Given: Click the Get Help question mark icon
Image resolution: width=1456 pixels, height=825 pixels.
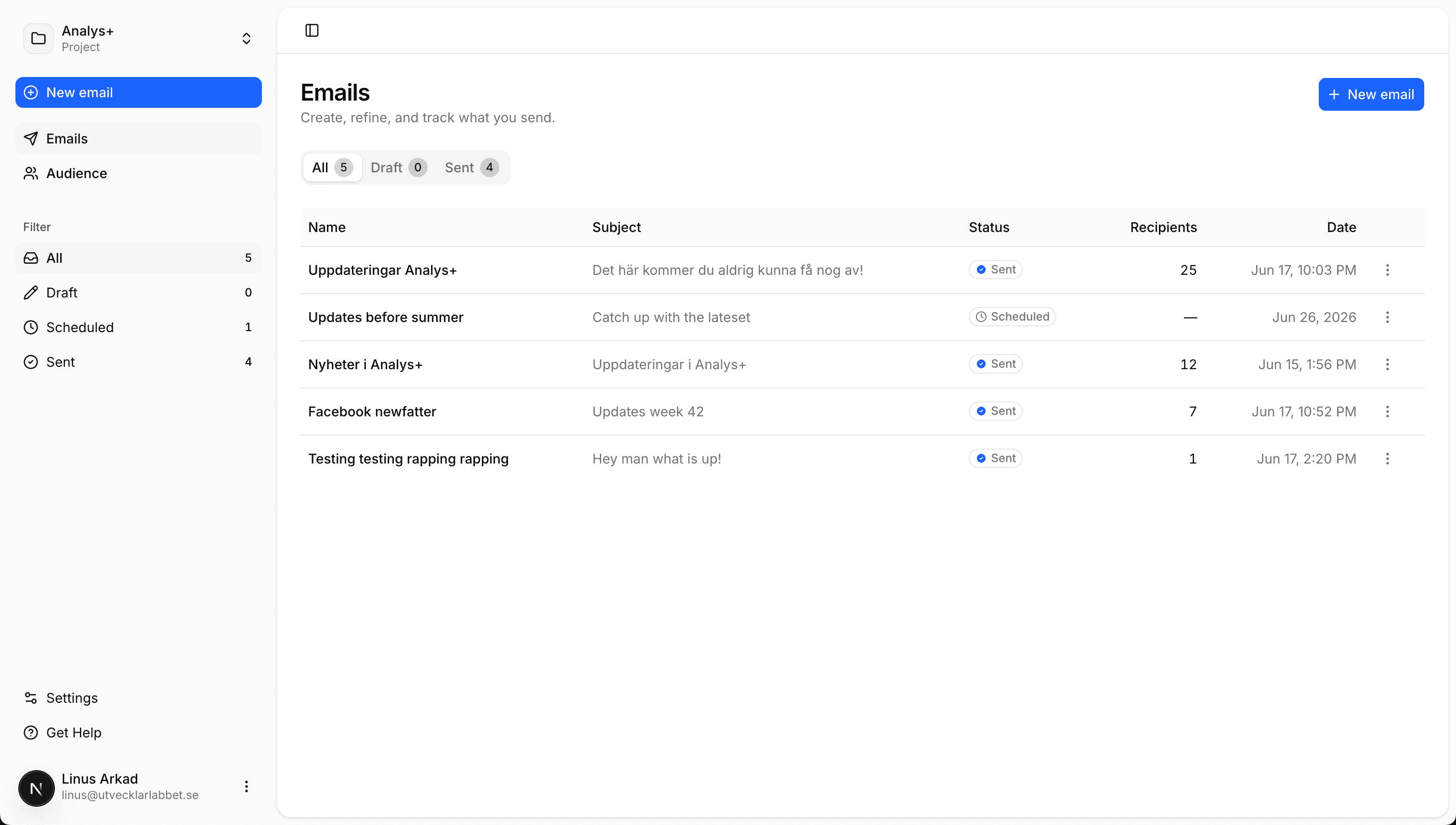Looking at the screenshot, I should (x=31, y=732).
